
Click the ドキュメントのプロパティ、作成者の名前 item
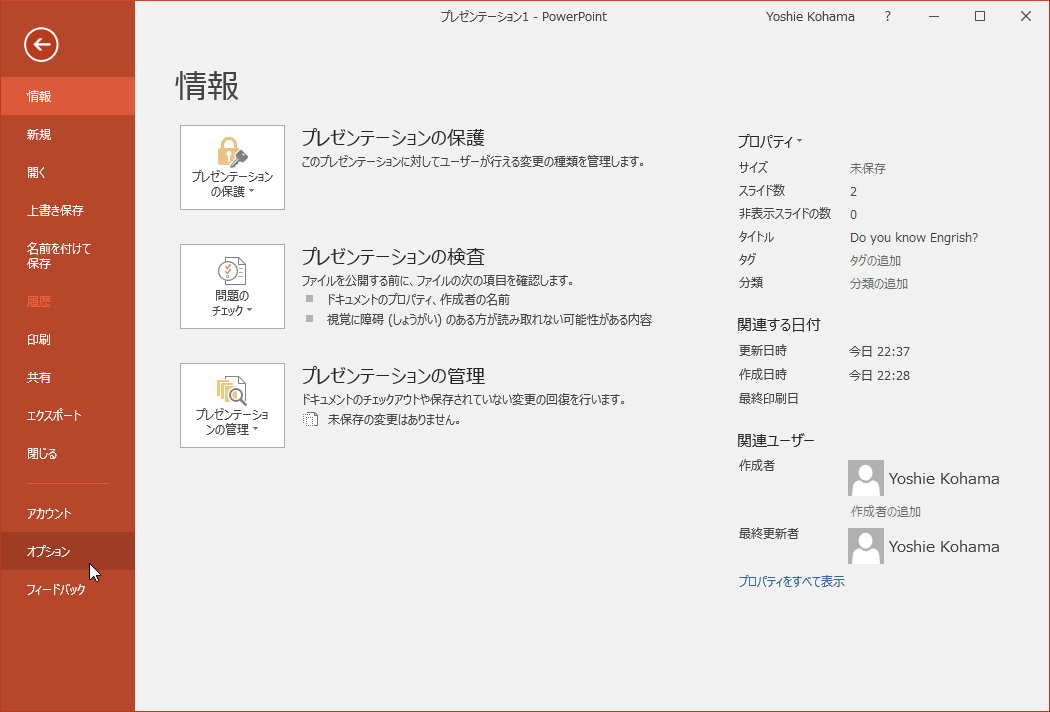click(x=418, y=299)
